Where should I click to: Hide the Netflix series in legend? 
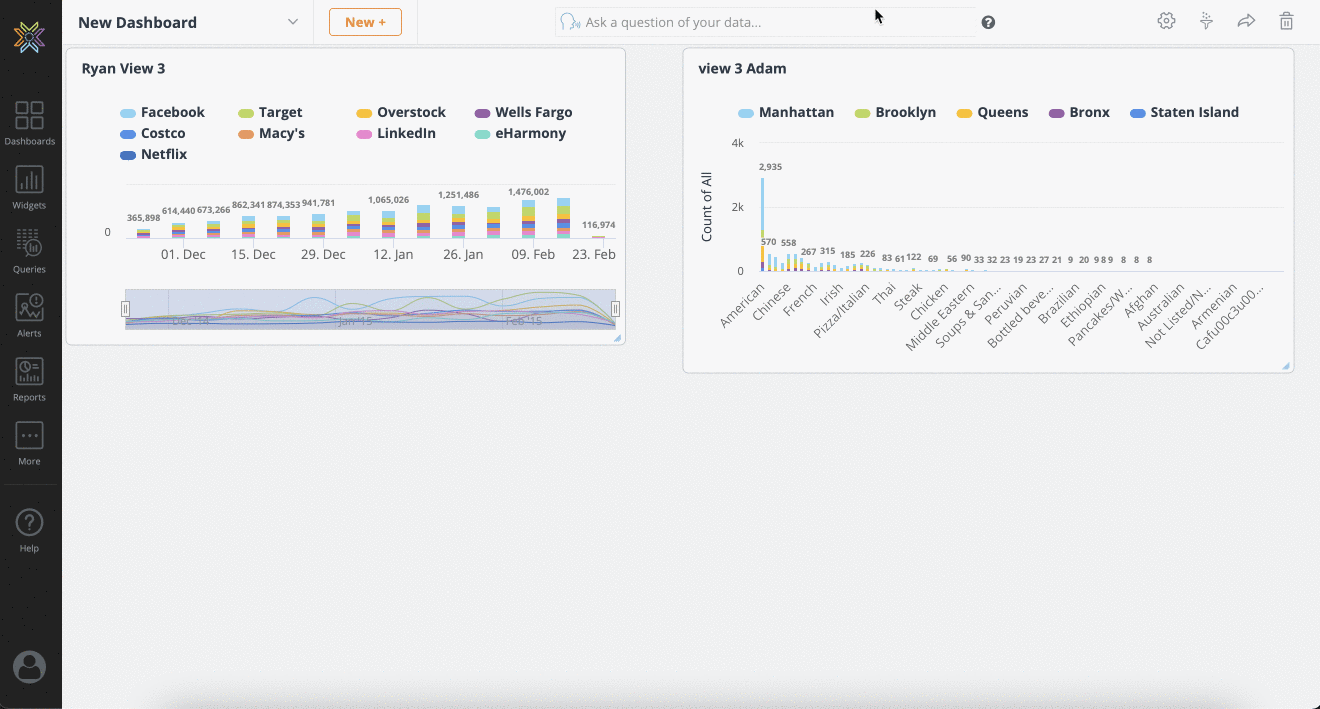tap(153, 155)
